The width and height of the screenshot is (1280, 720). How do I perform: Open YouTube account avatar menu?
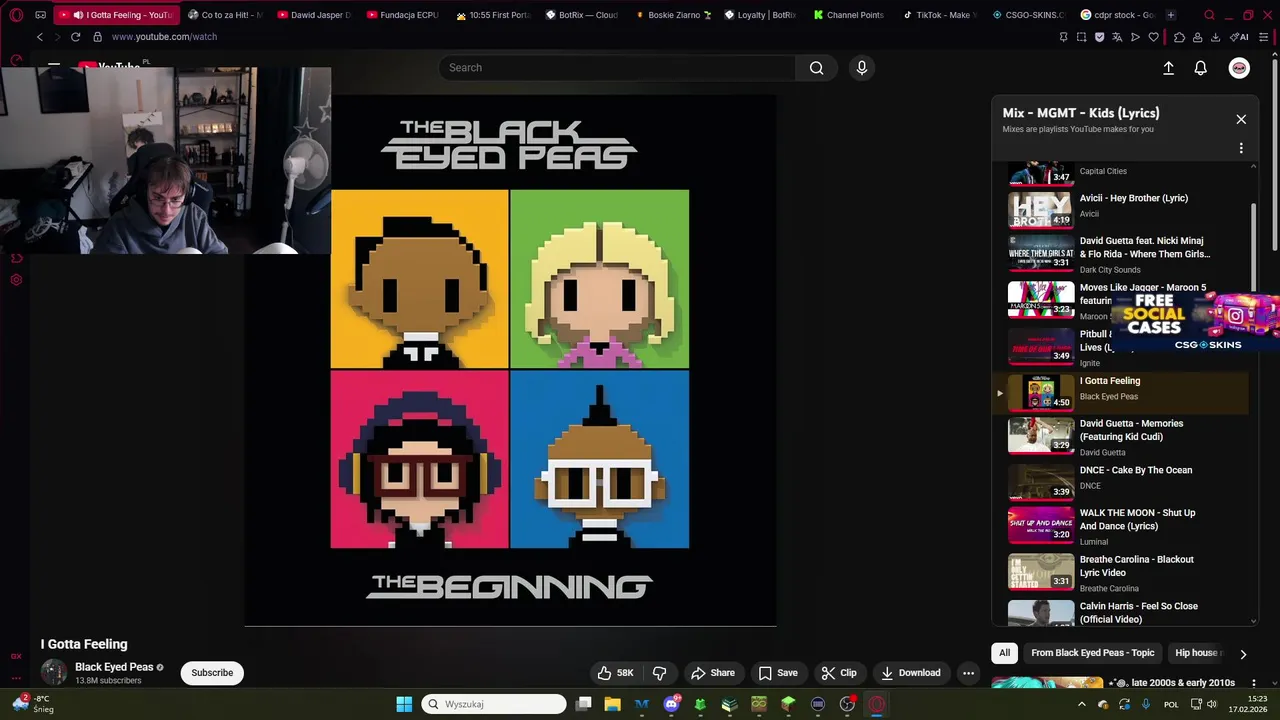tap(1239, 68)
